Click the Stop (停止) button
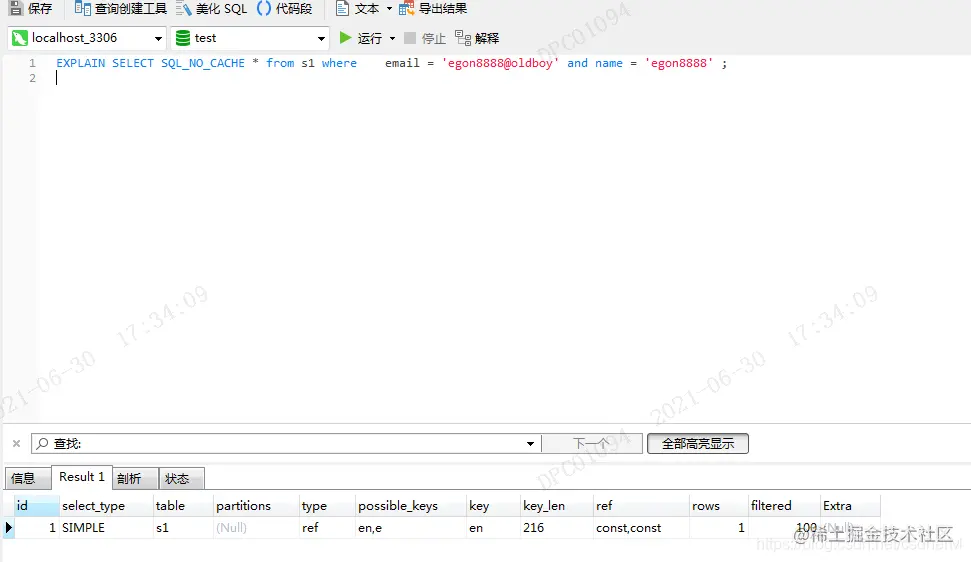This screenshot has height=562, width=971. coord(425,38)
